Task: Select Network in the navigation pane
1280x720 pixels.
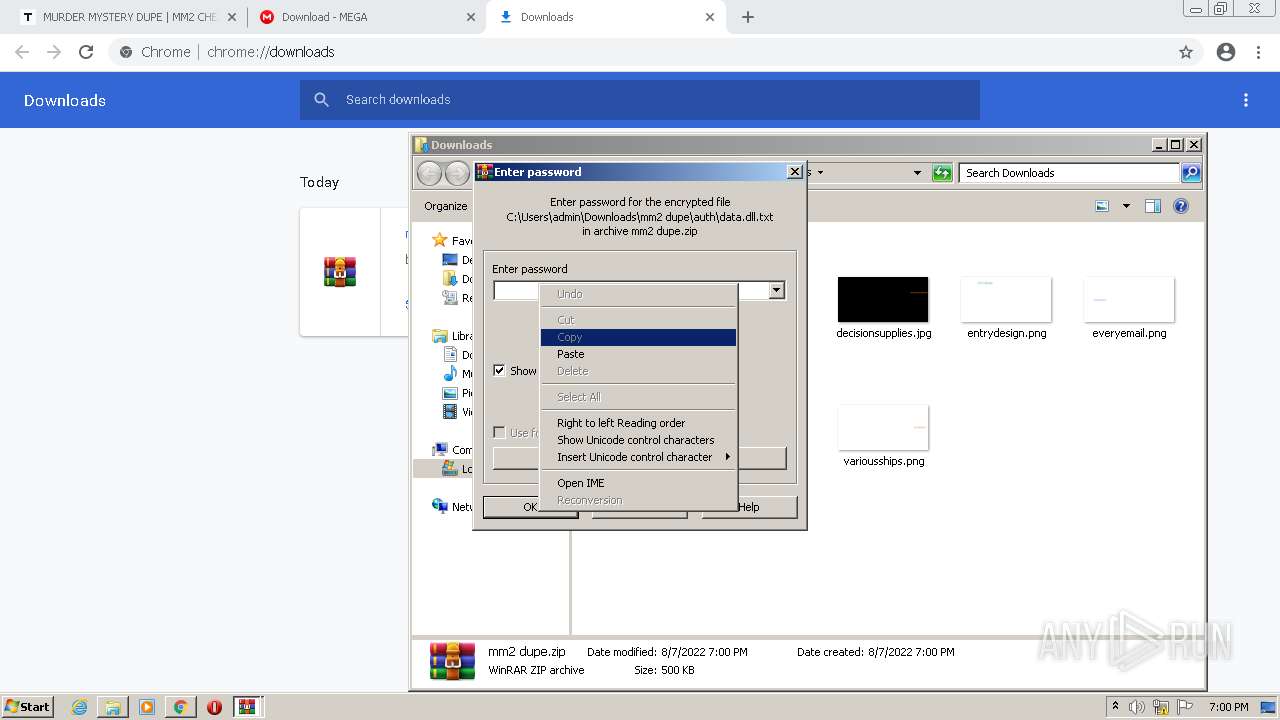Action: (x=452, y=506)
